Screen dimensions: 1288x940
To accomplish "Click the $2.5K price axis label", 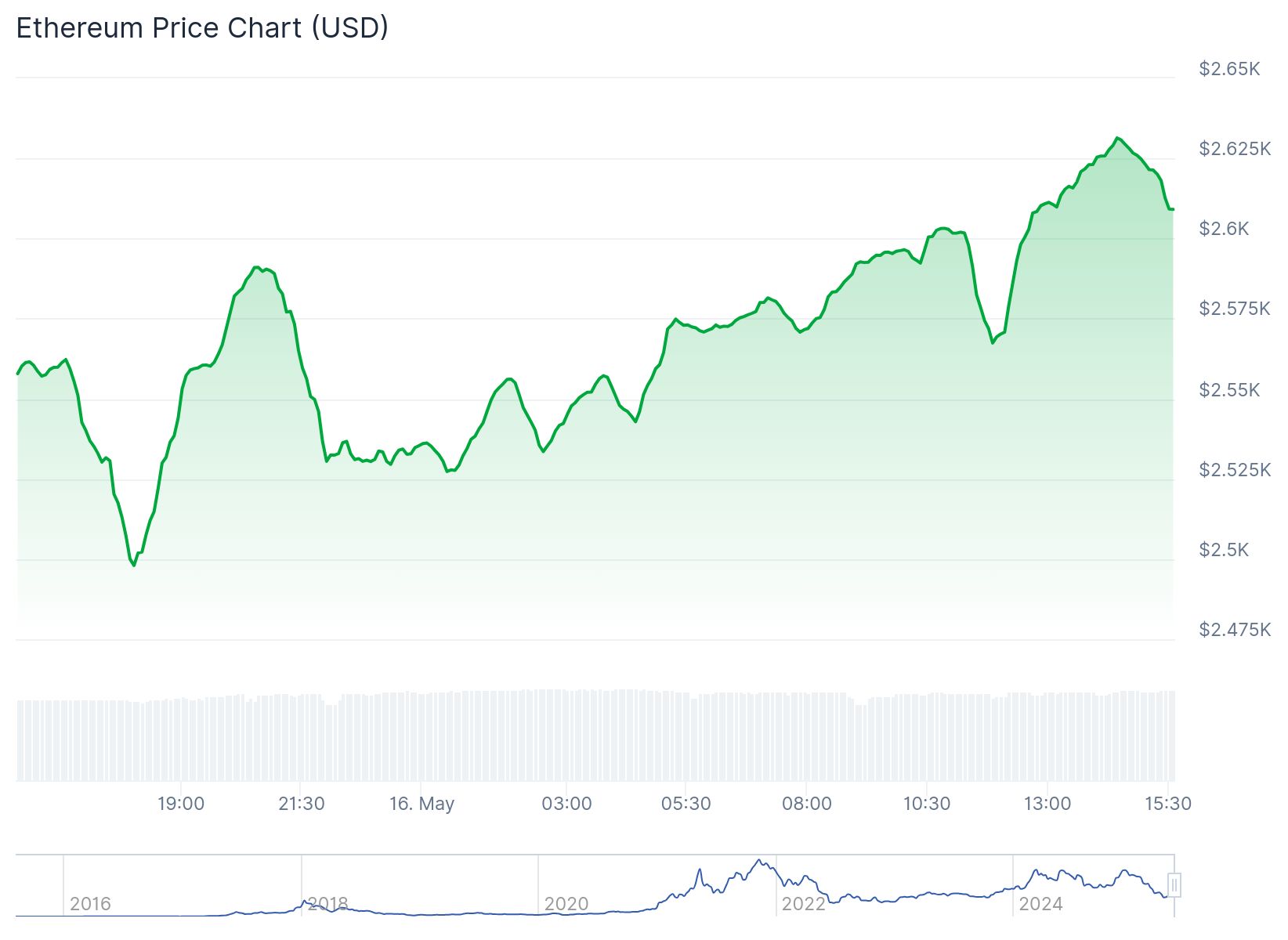I will (x=1224, y=550).
